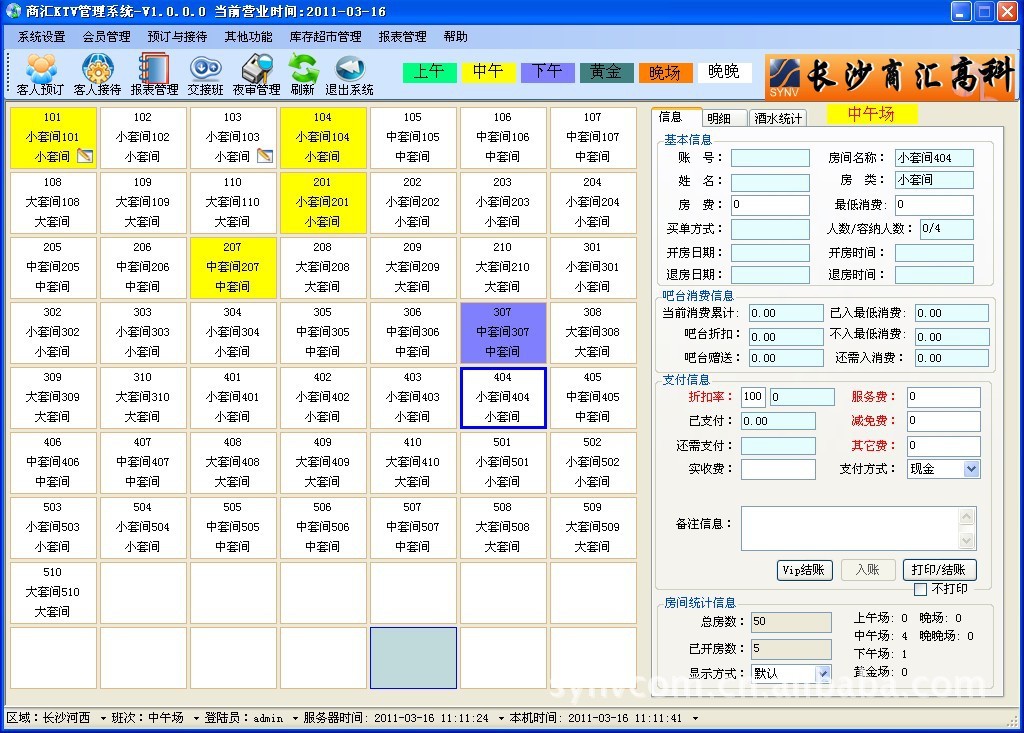Open the 客人预订 guest reservation tool
The image size is (1024, 733).
point(40,74)
